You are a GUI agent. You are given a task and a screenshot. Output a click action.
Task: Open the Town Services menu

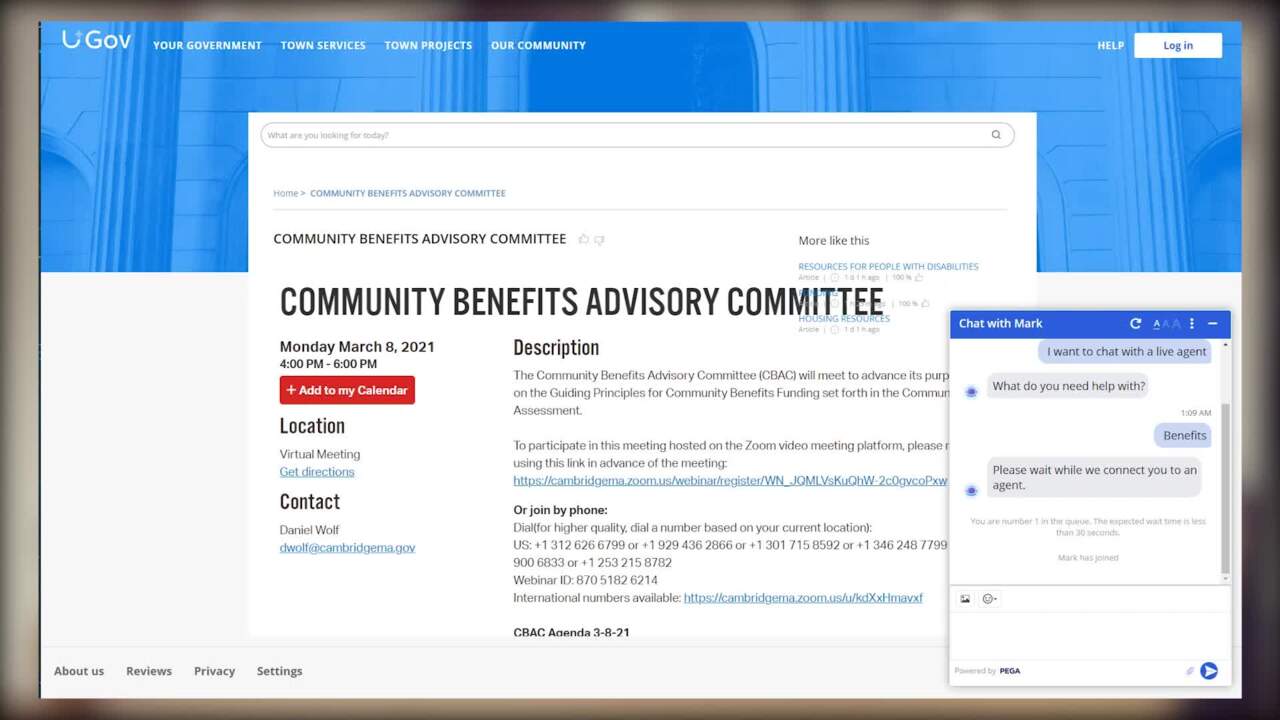click(x=323, y=46)
